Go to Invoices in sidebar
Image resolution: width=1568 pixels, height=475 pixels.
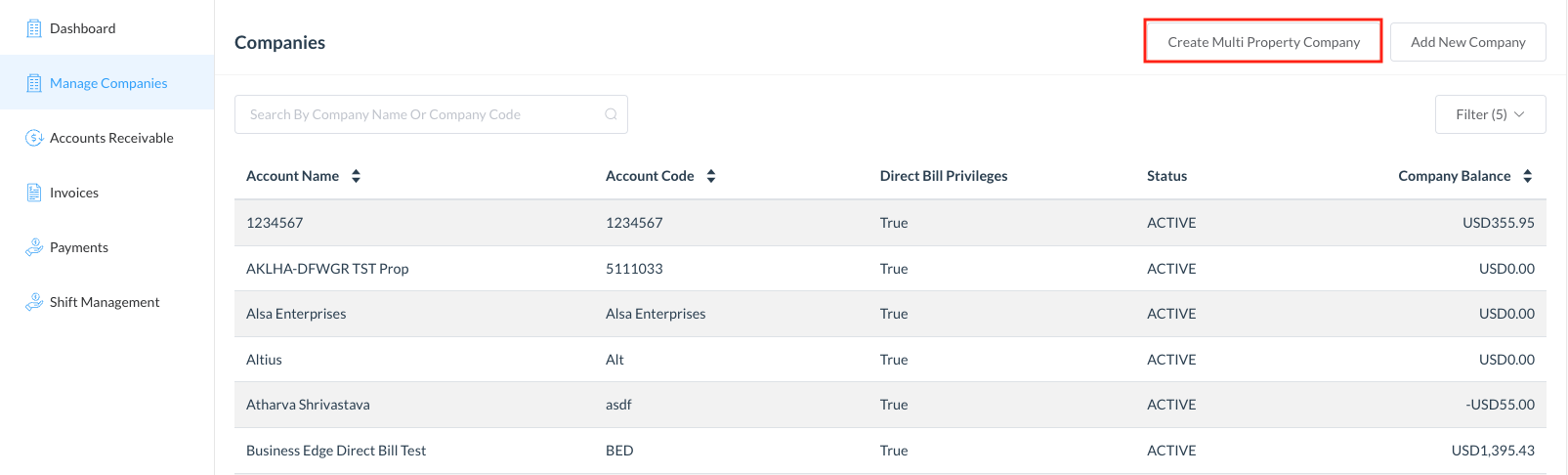point(74,193)
